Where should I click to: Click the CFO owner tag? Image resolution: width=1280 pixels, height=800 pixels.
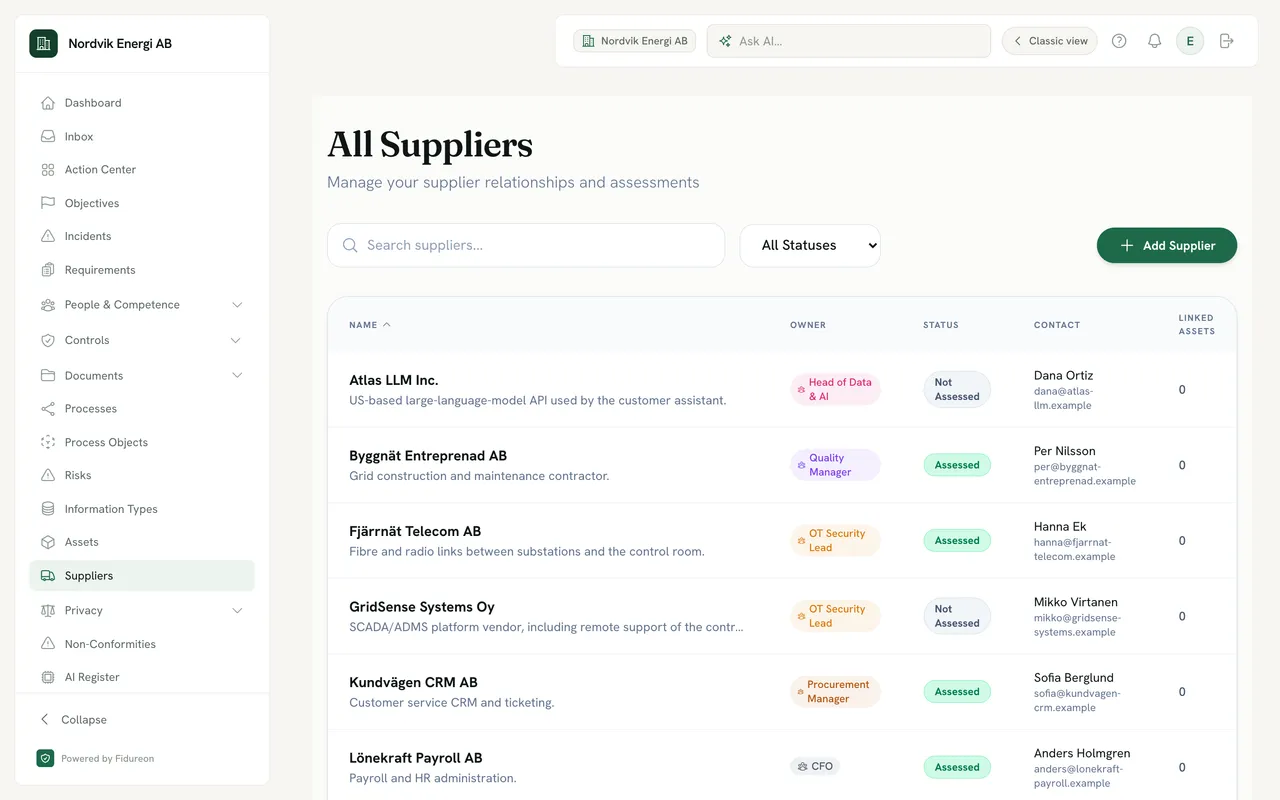pyautogui.click(x=815, y=767)
